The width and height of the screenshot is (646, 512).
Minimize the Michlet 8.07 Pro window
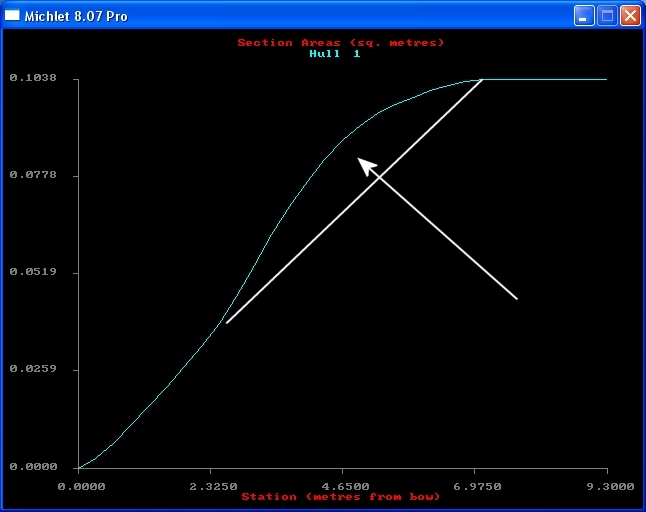coord(584,16)
